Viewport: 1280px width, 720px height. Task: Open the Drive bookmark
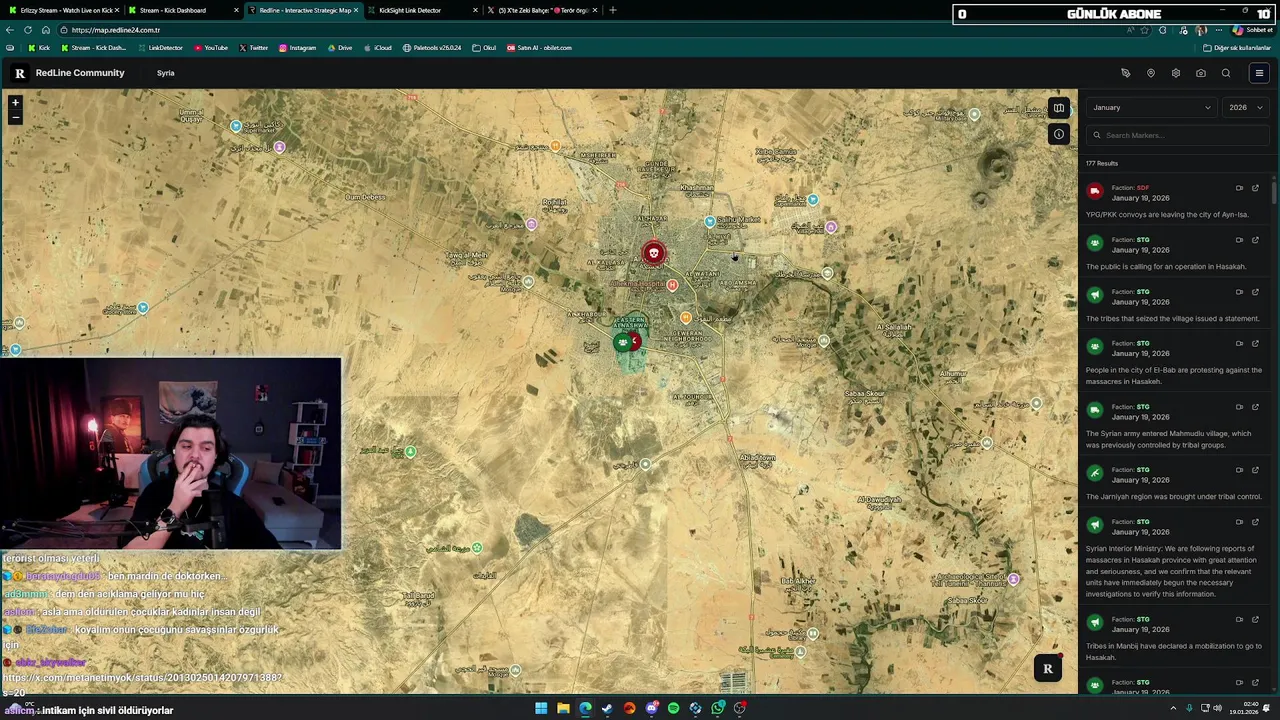coord(340,48)
